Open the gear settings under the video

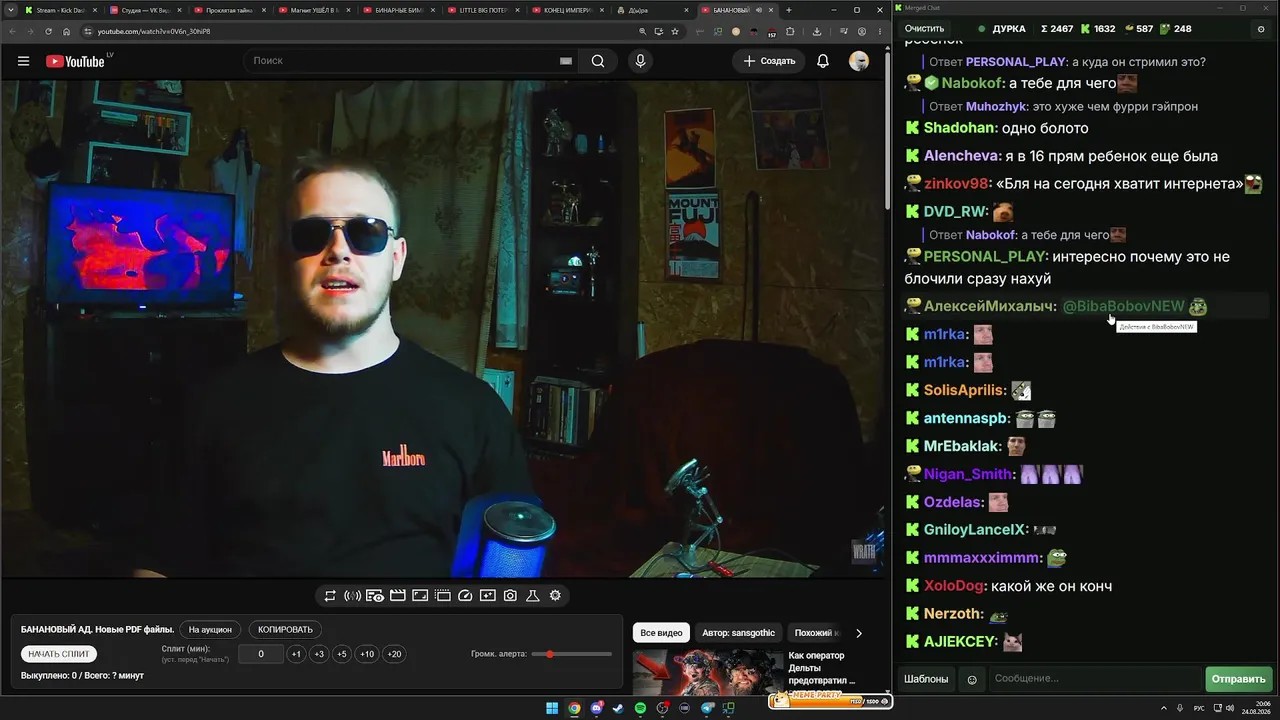tap(555, 596)
